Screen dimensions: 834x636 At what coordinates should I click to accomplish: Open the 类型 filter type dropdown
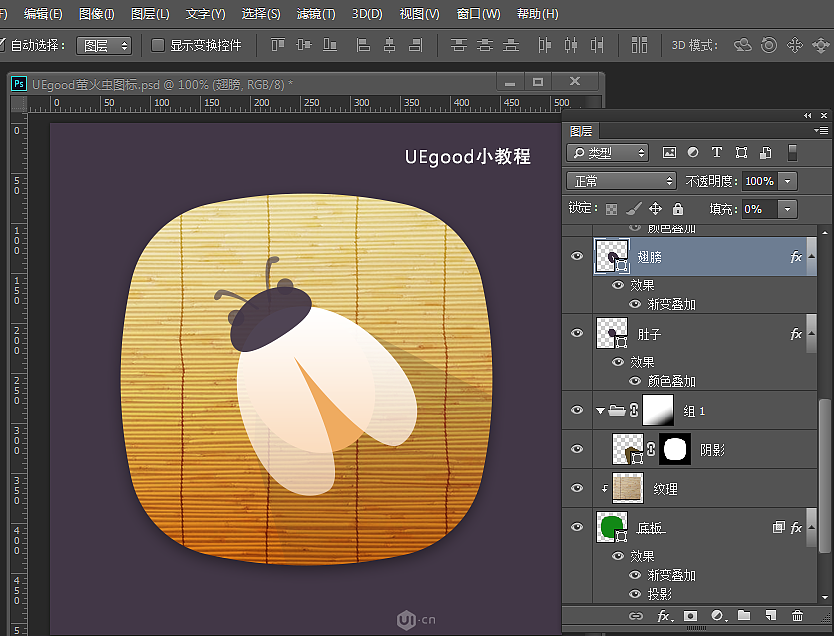(607, 153)
